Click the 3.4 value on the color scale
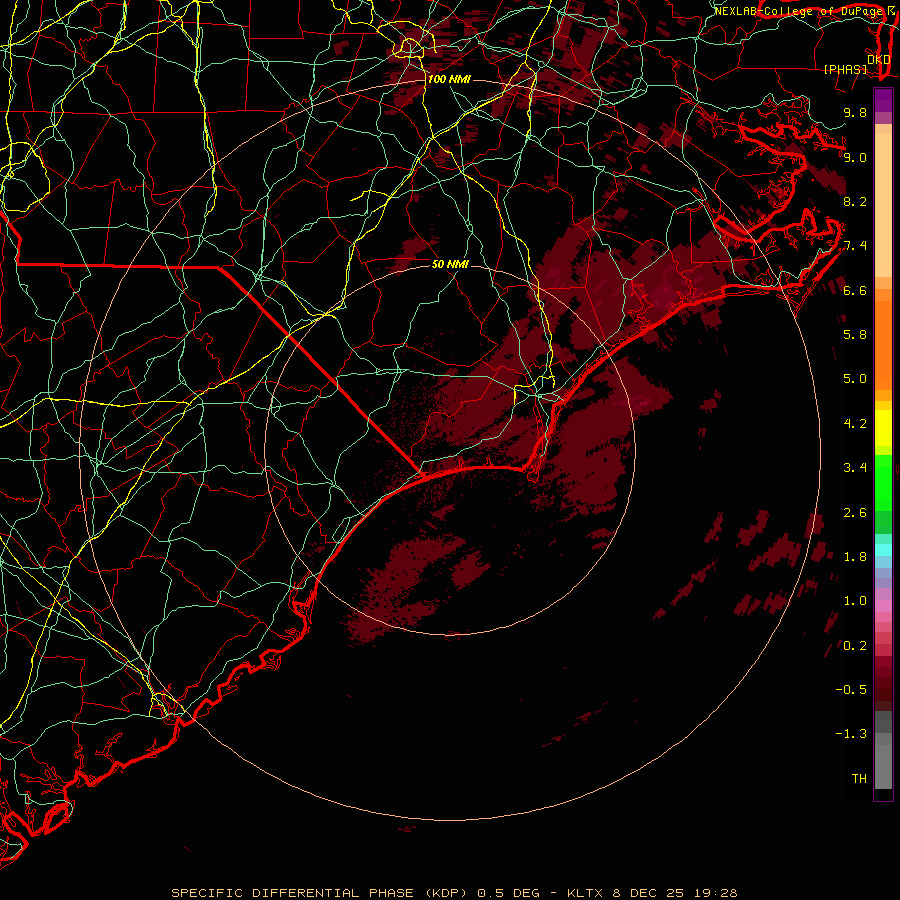Screen dimensions: 900x900 (x=855, y=468)
